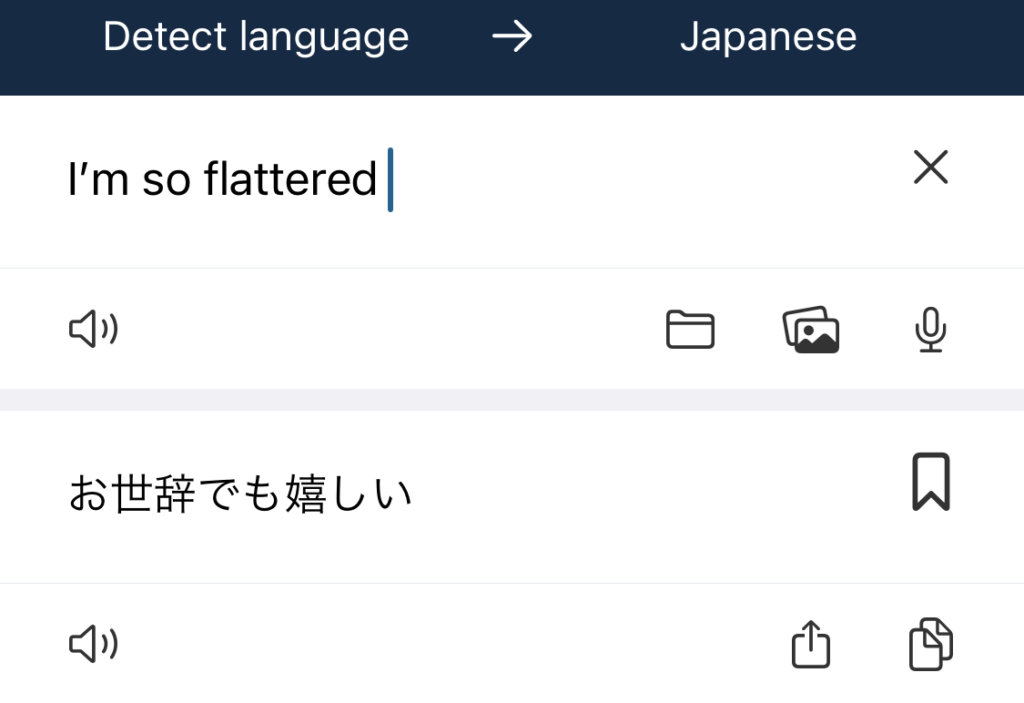Bookmark the Japanese translation
Viewport: 1024px width, 703px height.
tap(930, 482)
